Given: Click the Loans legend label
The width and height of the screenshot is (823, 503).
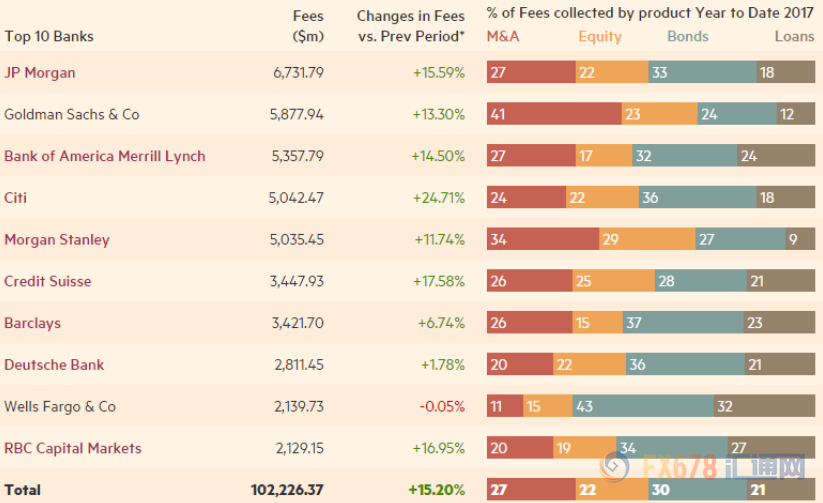Looking at the screenshot, I should click(794, 36).
